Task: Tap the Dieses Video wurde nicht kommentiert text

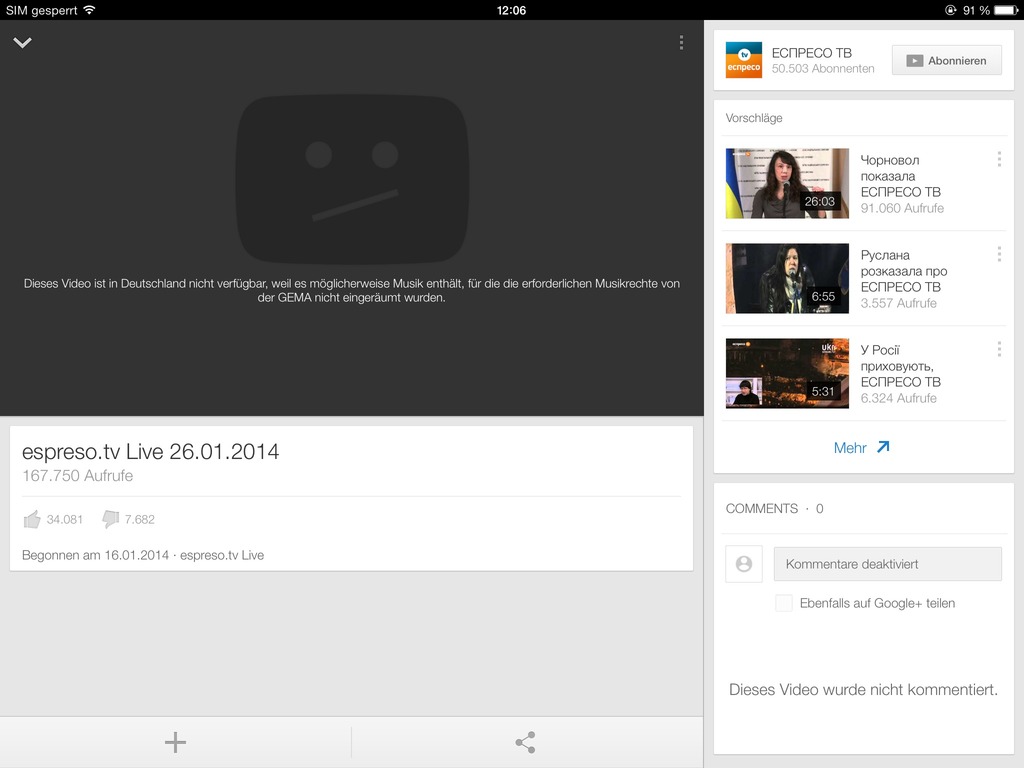Action: [863, 690]
